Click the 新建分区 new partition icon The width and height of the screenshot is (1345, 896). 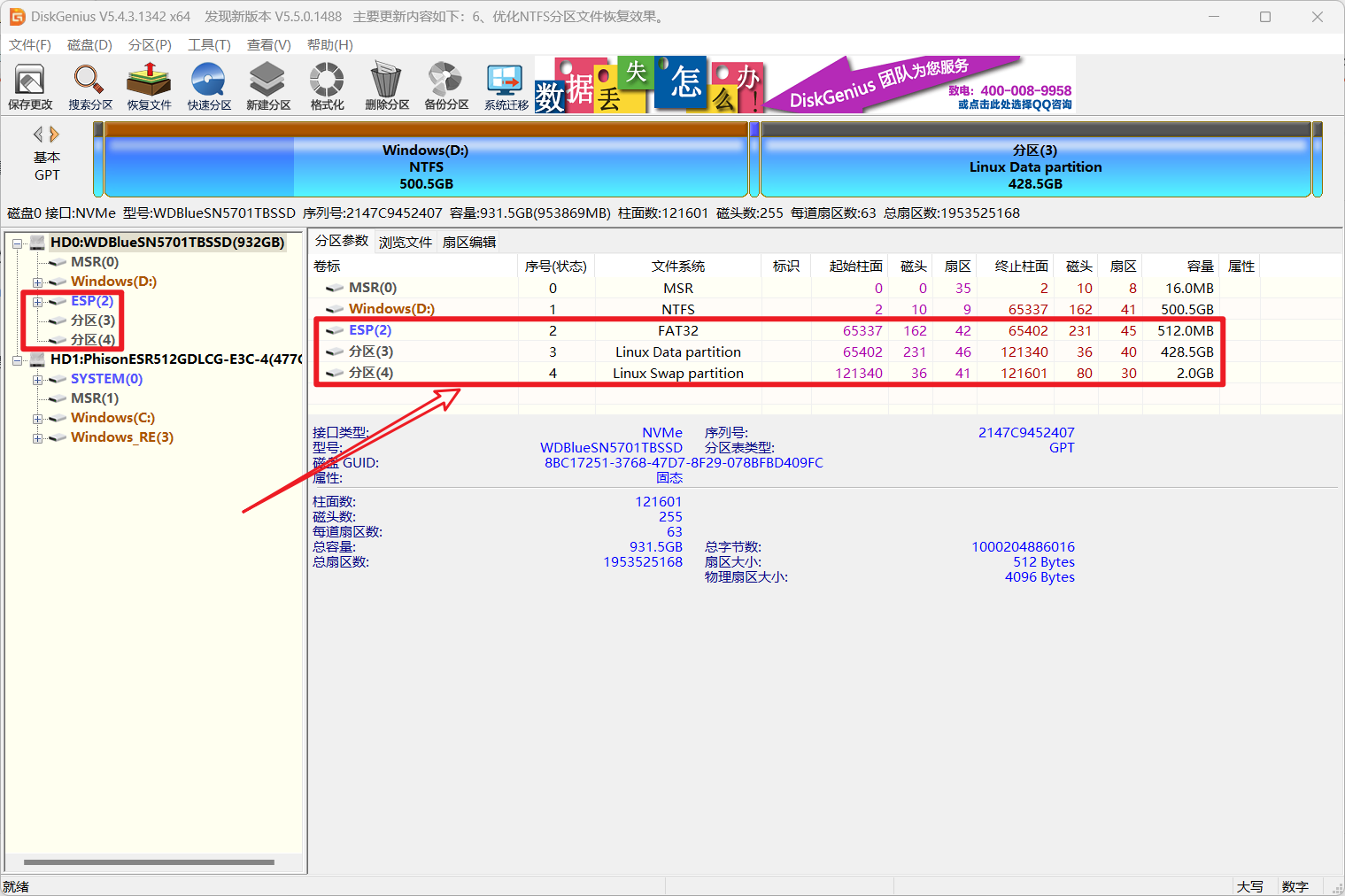point(267,86)
